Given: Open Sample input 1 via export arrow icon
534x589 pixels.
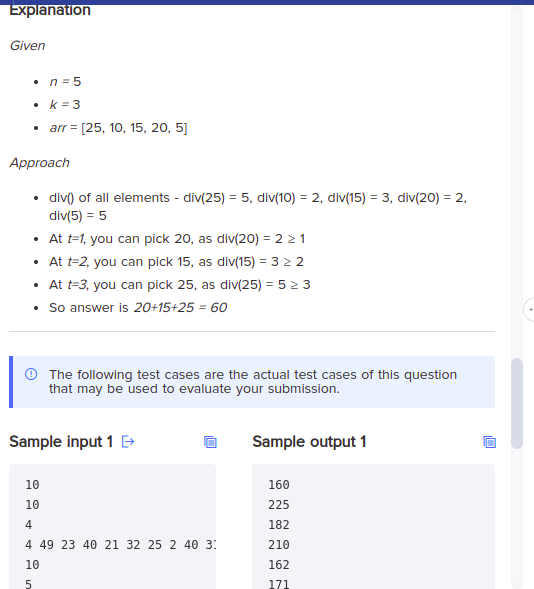Looking at the screenshot, I should pos(128,442).
